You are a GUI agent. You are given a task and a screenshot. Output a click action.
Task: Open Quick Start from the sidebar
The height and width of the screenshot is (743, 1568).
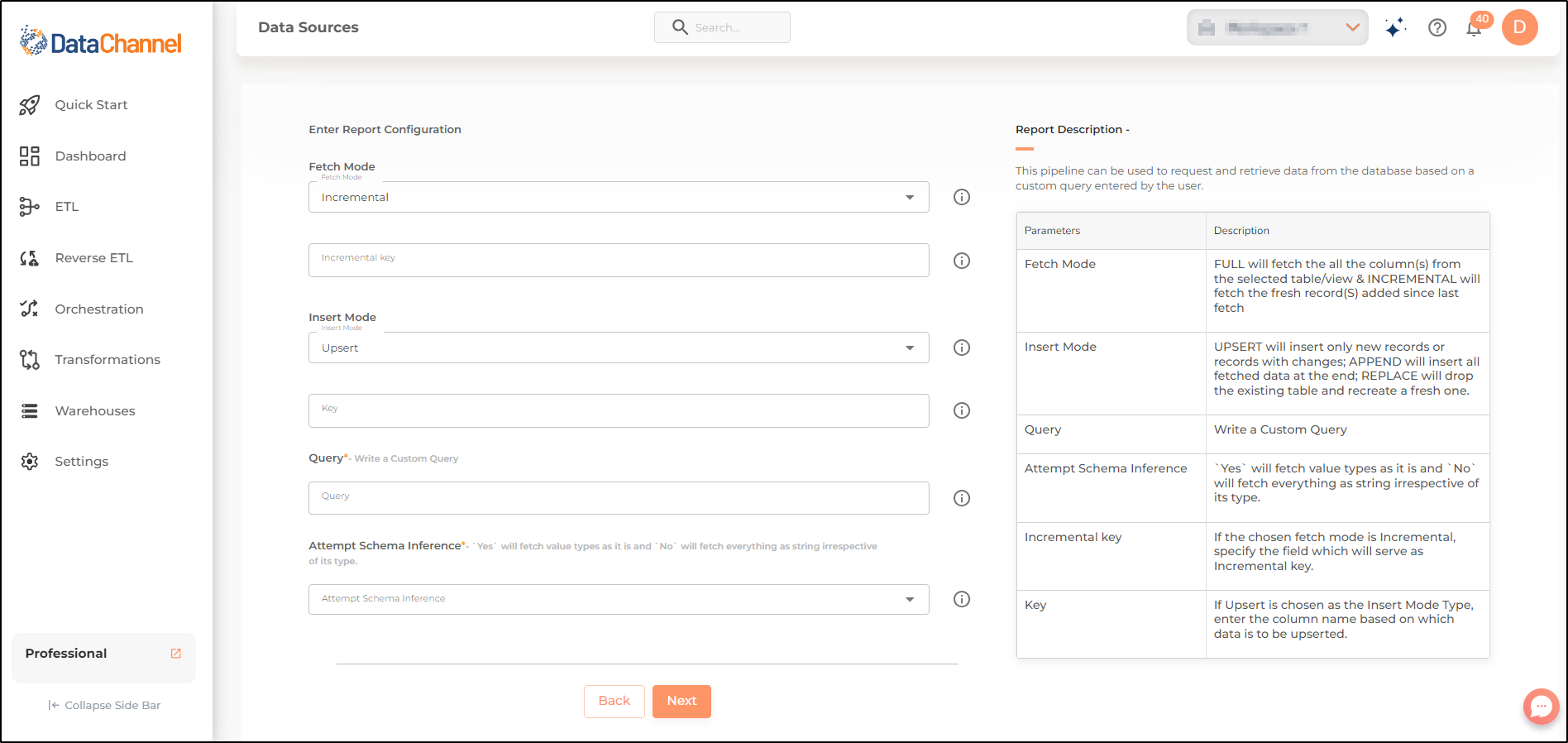click(91, 105)
